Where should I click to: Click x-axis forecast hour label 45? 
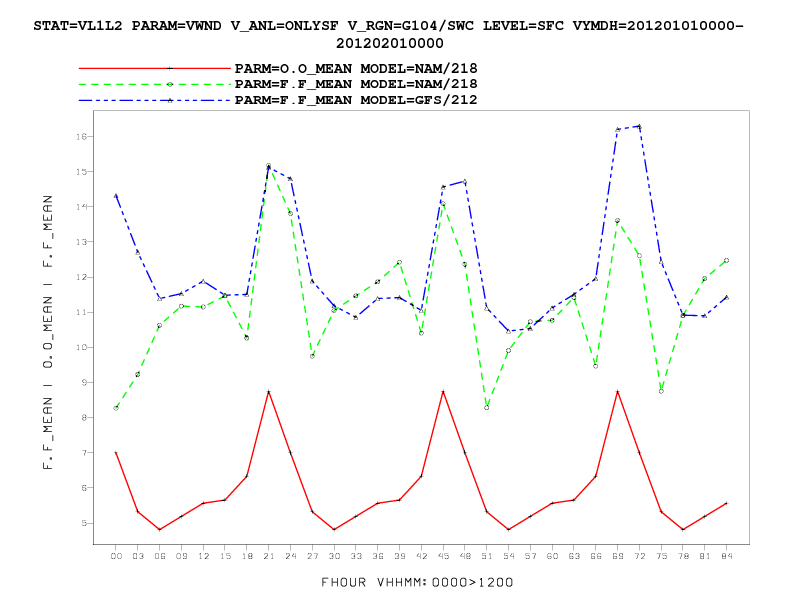(x=443, y=556)
